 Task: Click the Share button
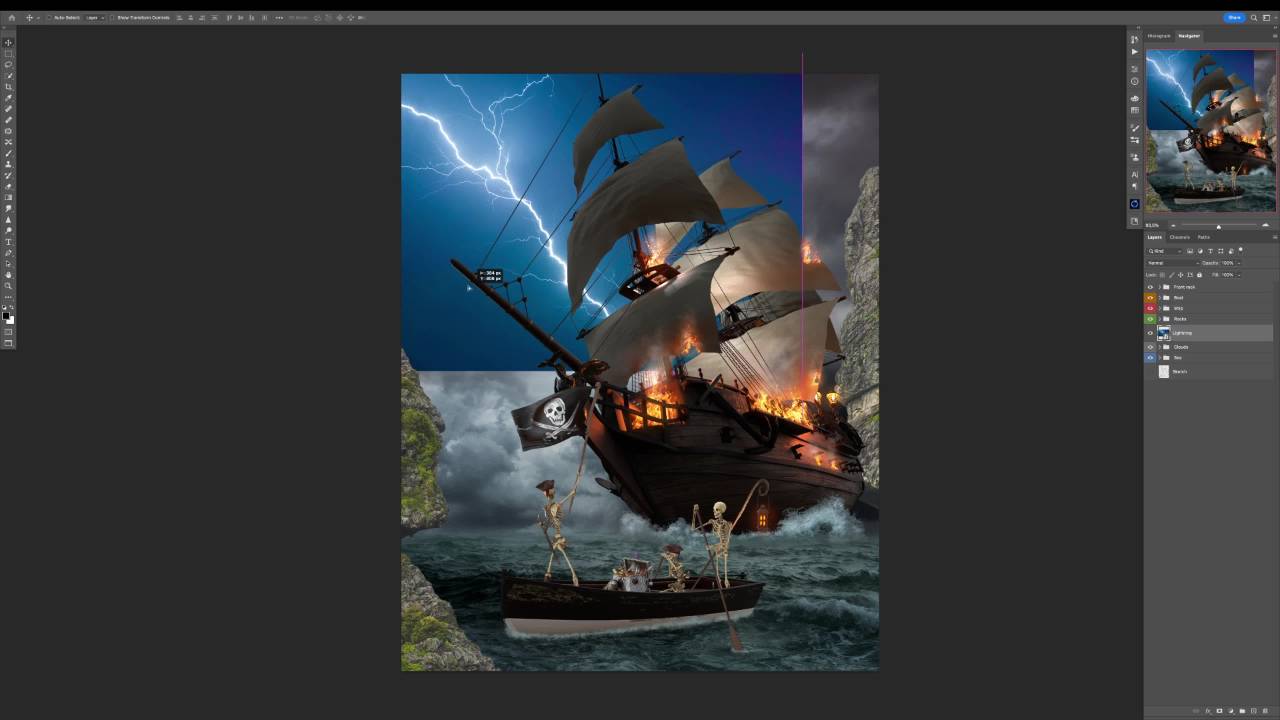[1234, 18]
